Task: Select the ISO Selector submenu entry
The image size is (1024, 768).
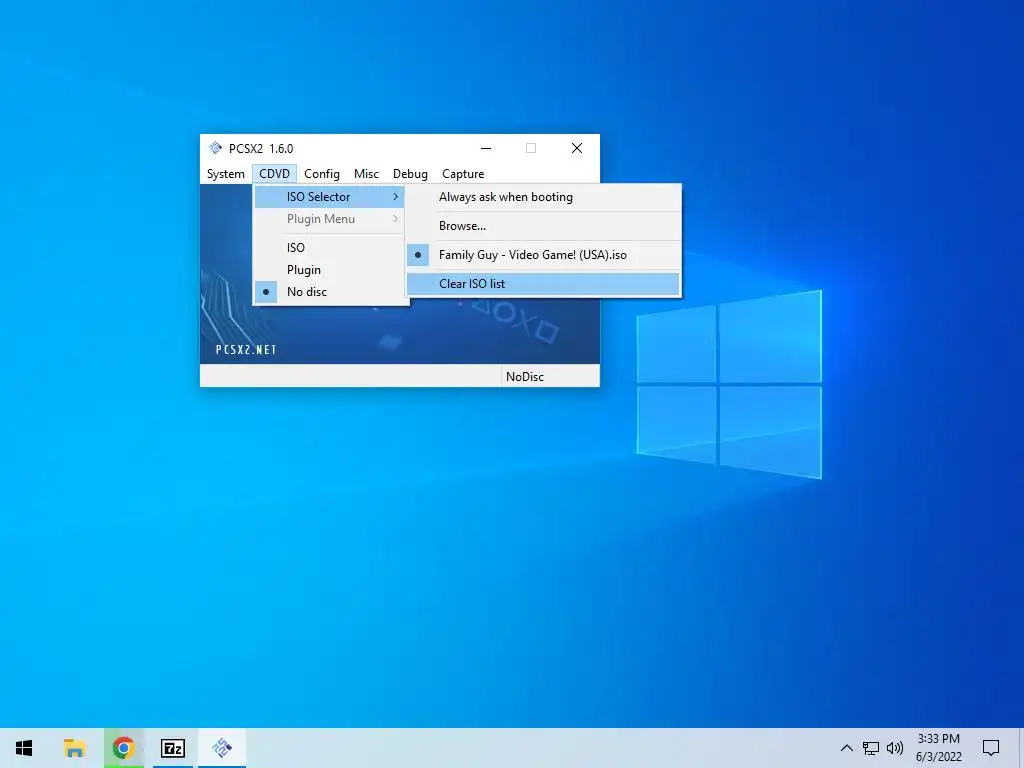Action: (329, 197)
